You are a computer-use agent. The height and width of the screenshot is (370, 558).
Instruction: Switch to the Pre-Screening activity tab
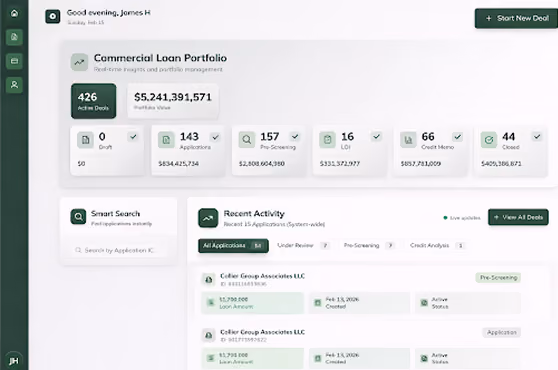[369, 245]
